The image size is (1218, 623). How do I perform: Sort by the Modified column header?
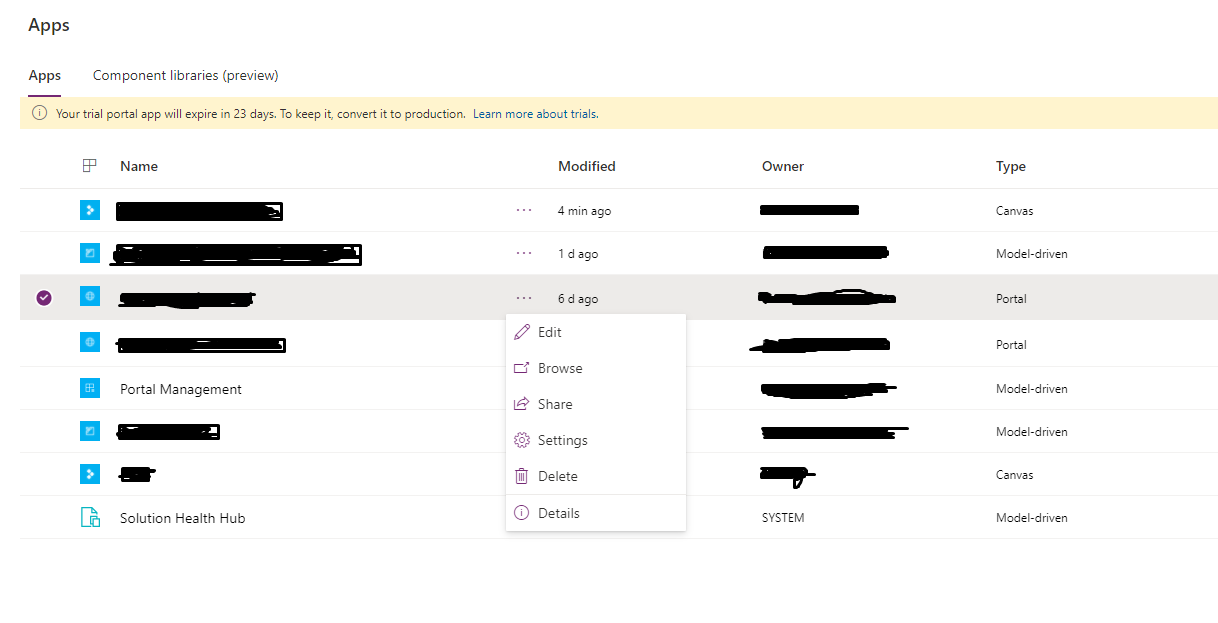point(586,166)
